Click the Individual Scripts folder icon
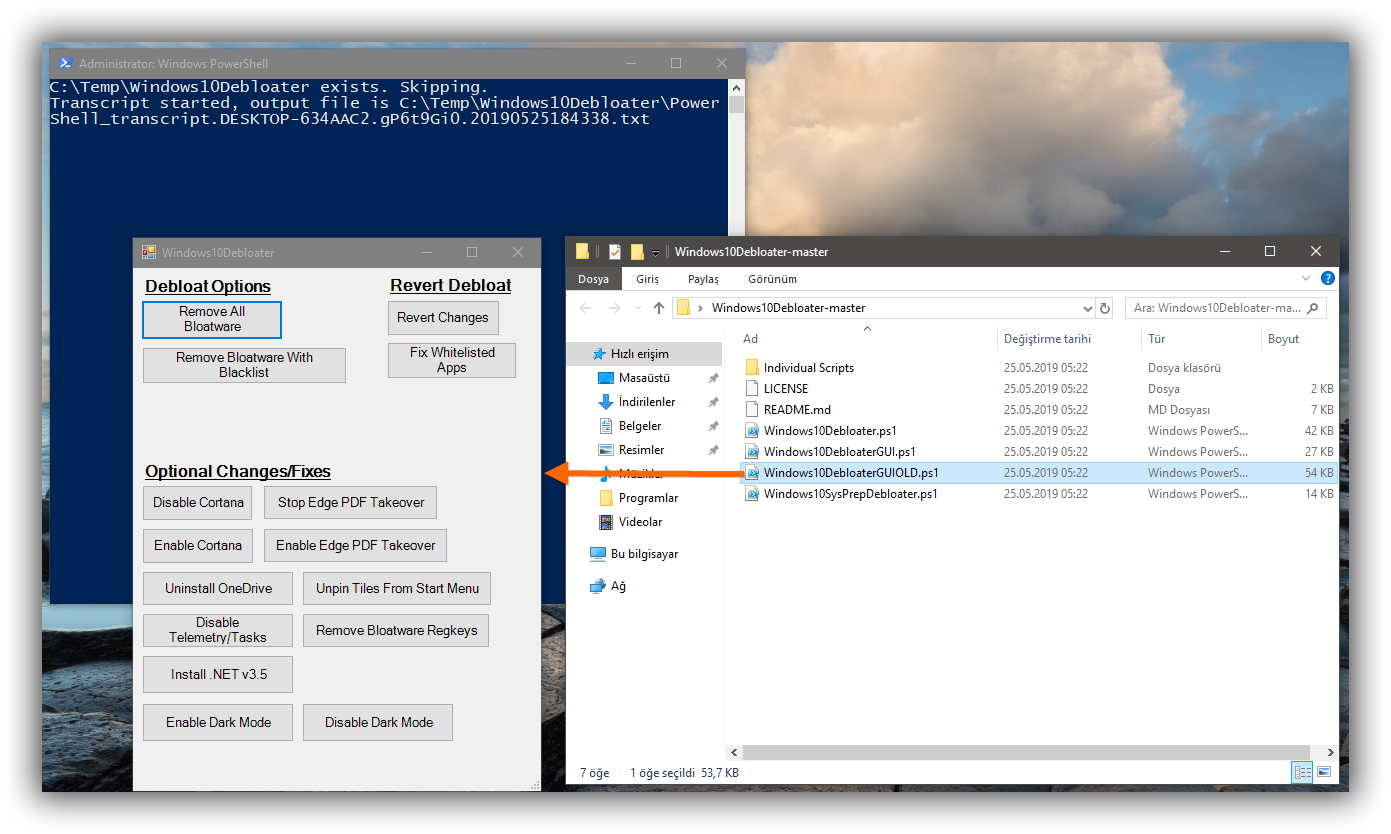Viewport: 1391px width, 834px height. tap(752, 368)
